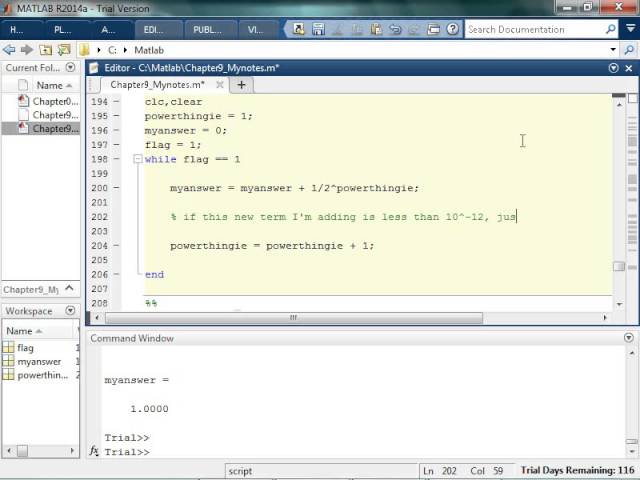Close the Chapter9_Mynotes.m editor tab

click(x=220, y=84)
